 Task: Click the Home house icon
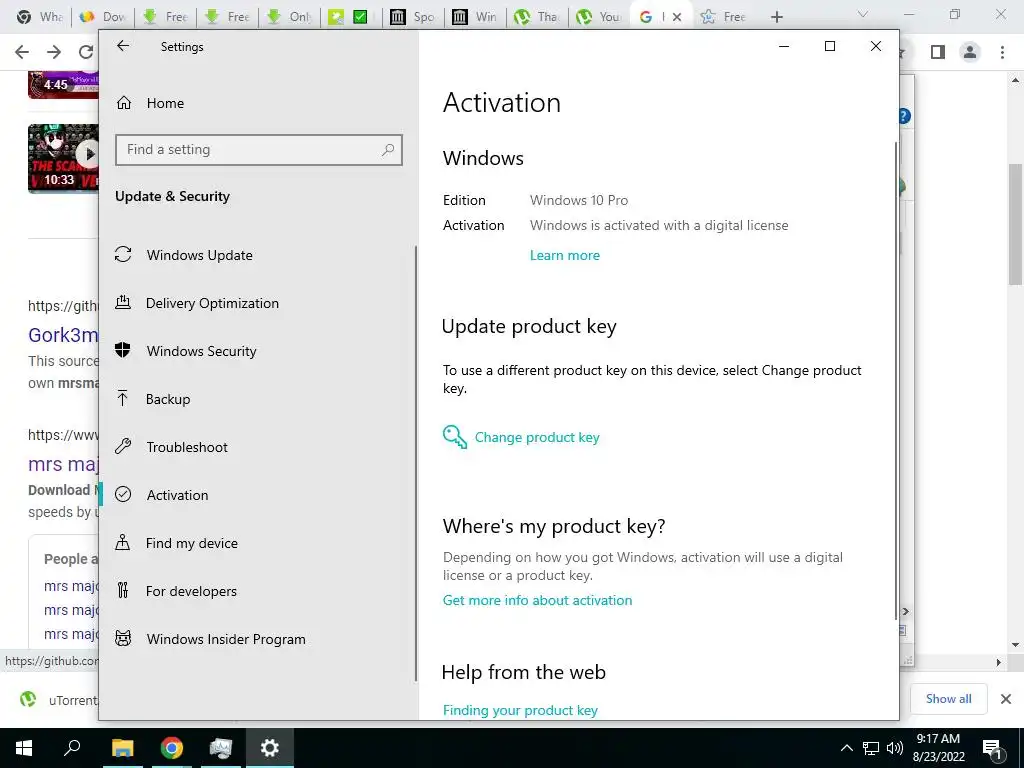point(123,103)
